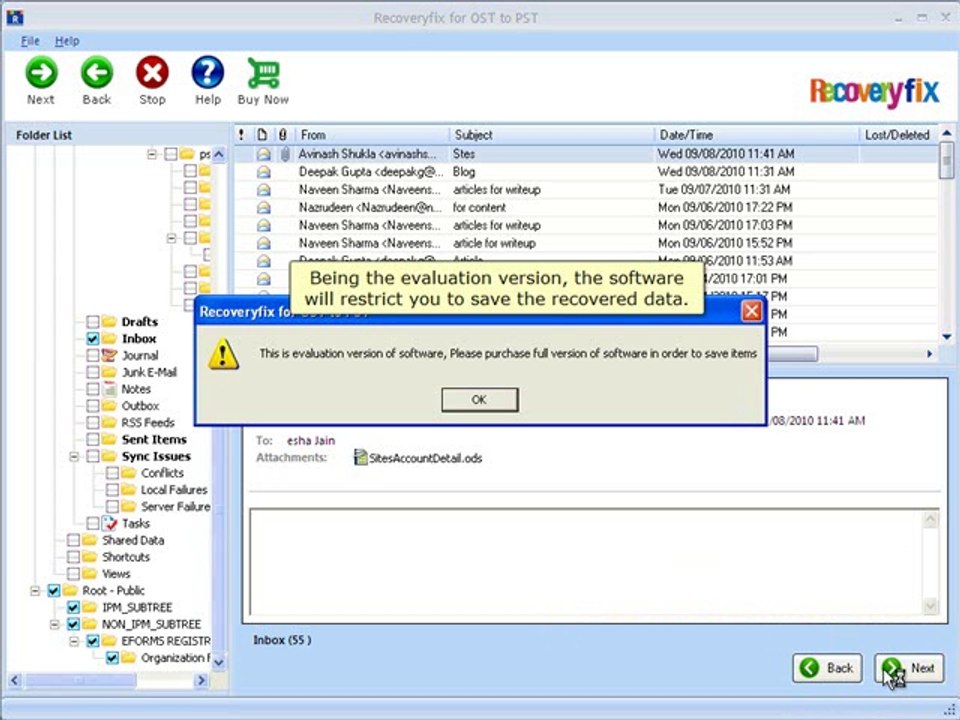
Task: Select the Organization Forms tree item
Action: (x=175, y=658)
